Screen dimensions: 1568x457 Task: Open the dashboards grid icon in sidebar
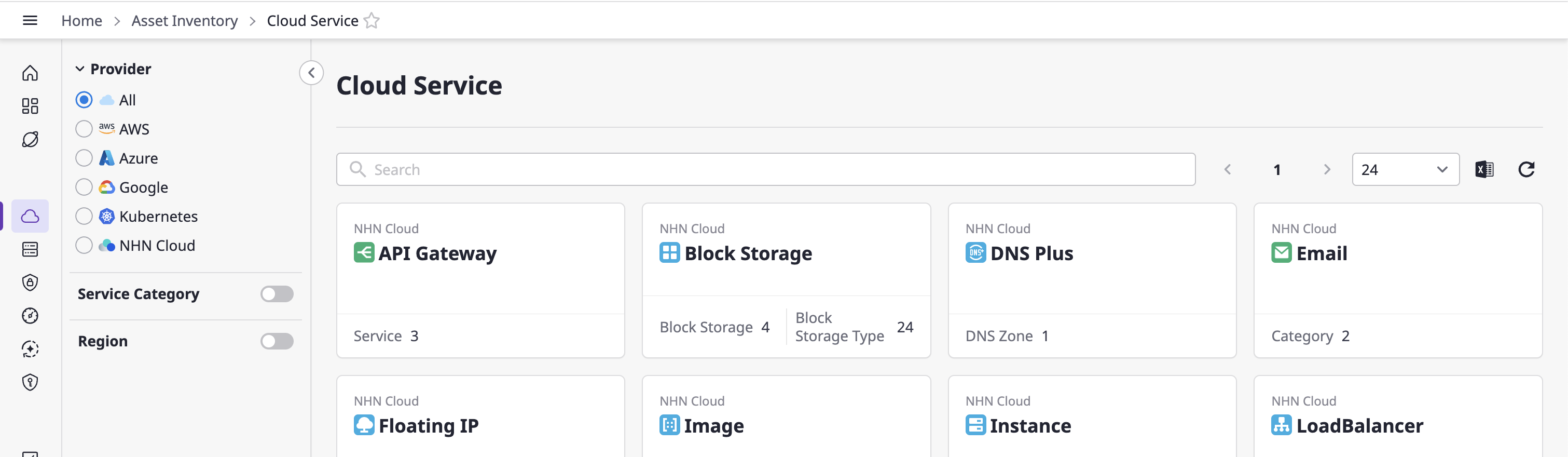[x=30, y=106]
